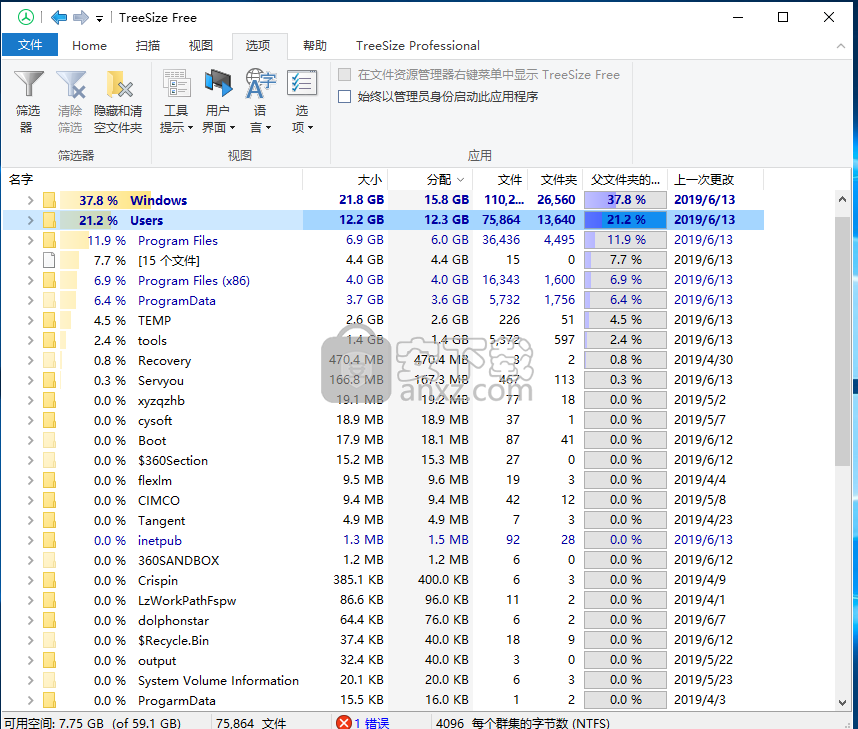Select the 360SANDBOX folder row

383,560
